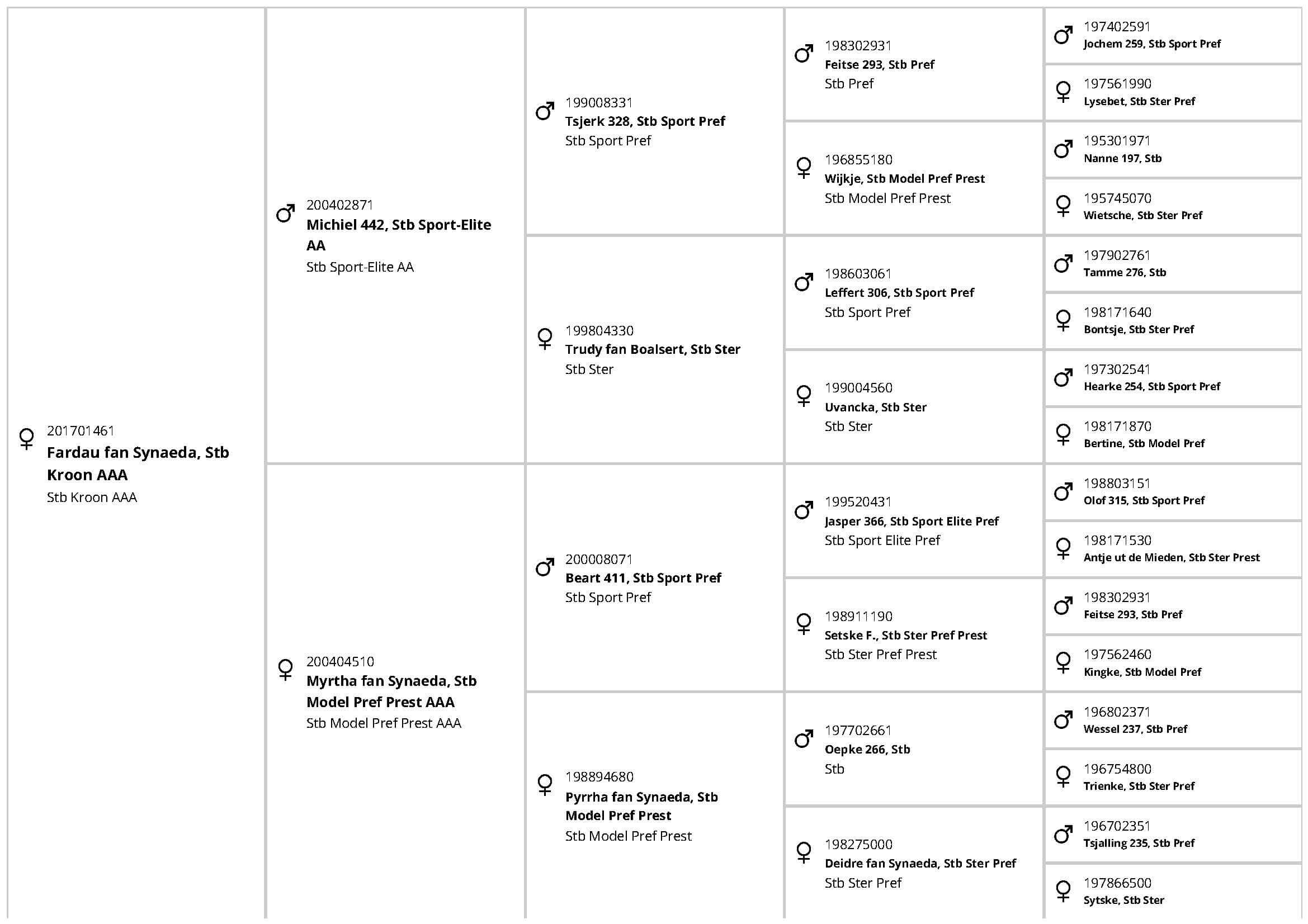Click the male icon next to Beart 411
The height and width of the screenshot is (924, 1308).
point(545,567)
